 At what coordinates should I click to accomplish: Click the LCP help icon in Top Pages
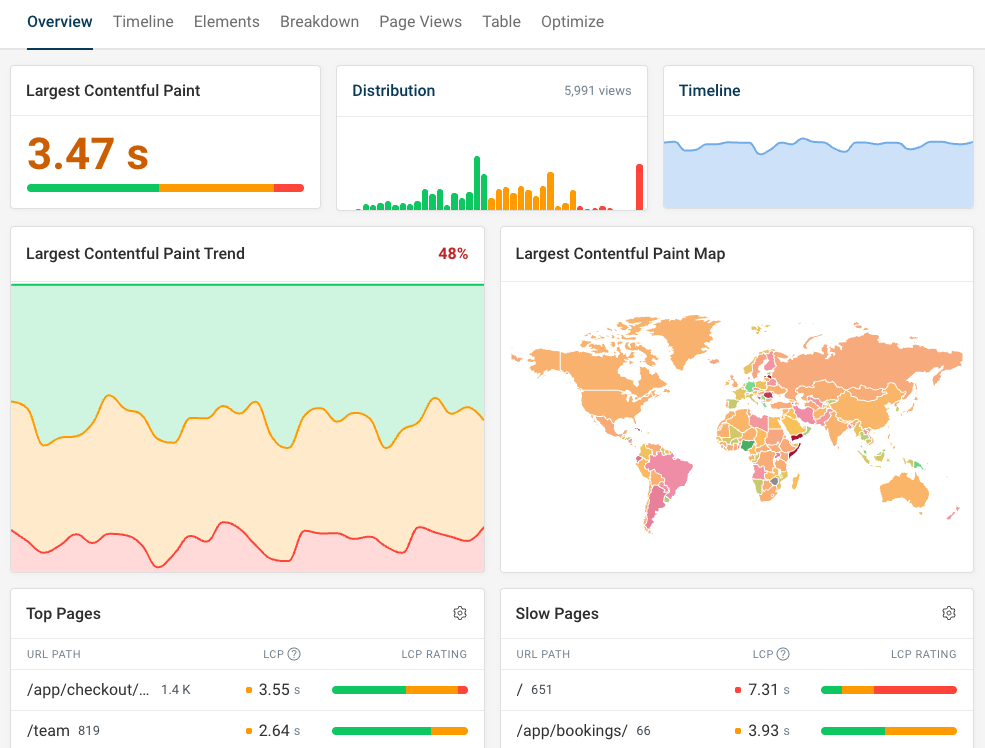(x=292, y=654)
